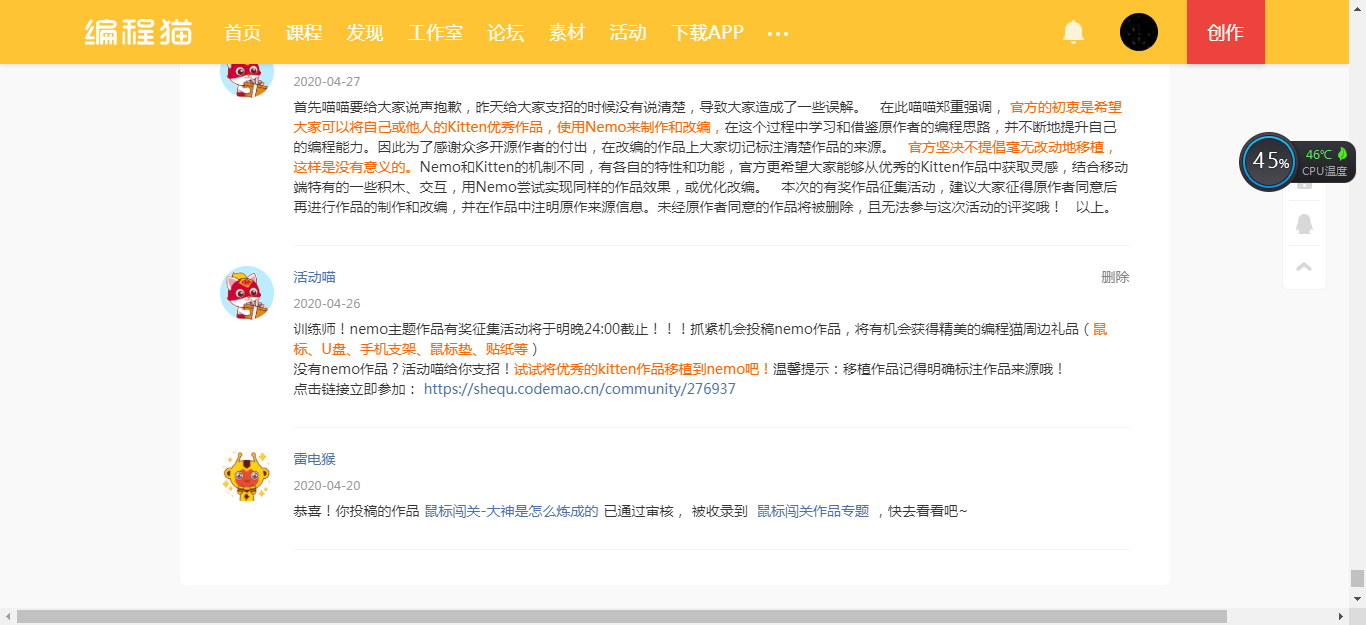Click the vertical scrollbar down arrow
This screenshot has height=625, width=1366.
point(1357,599)
